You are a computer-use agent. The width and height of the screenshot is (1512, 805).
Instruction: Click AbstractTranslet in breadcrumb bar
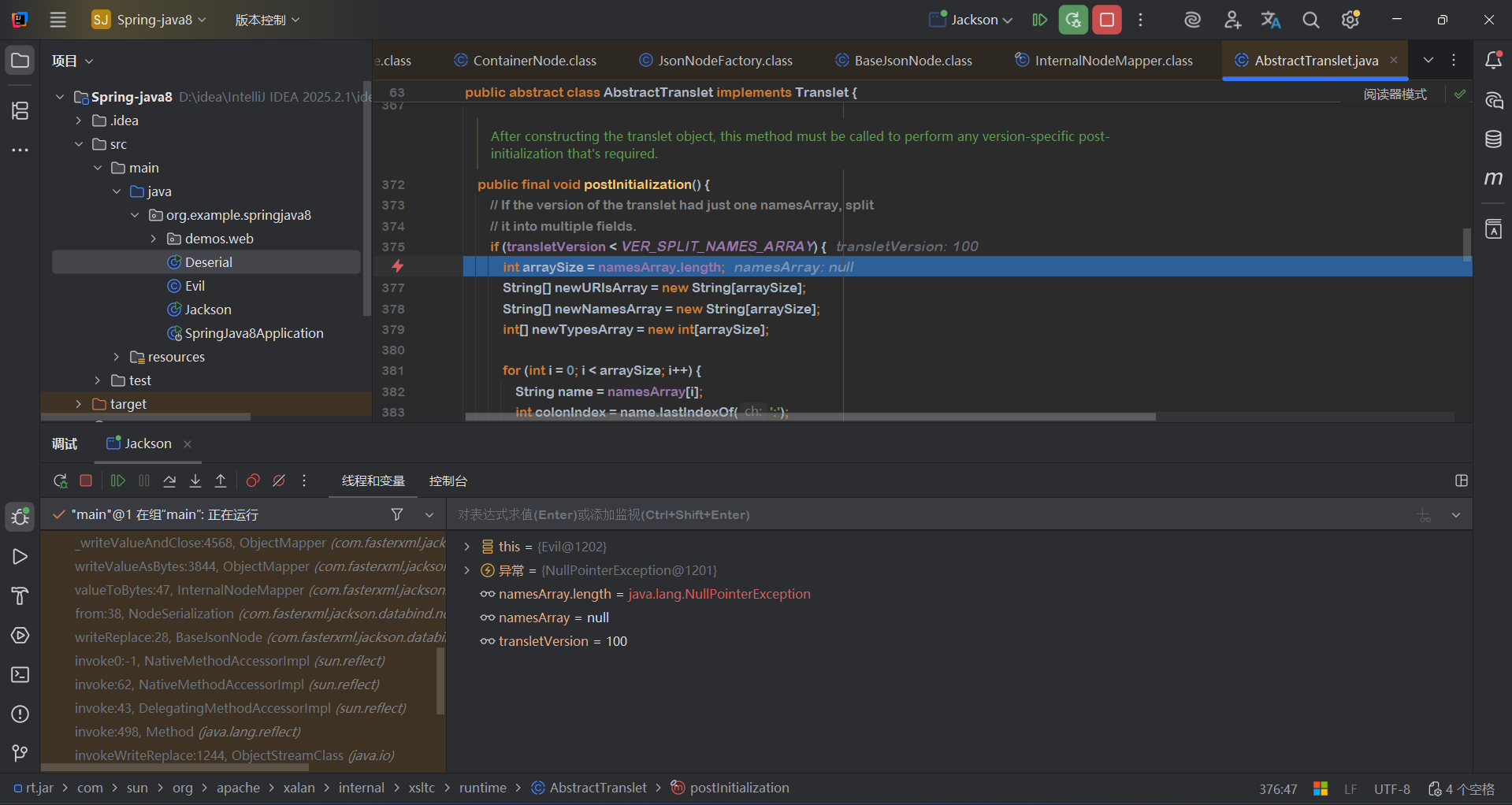pos(597,788)
